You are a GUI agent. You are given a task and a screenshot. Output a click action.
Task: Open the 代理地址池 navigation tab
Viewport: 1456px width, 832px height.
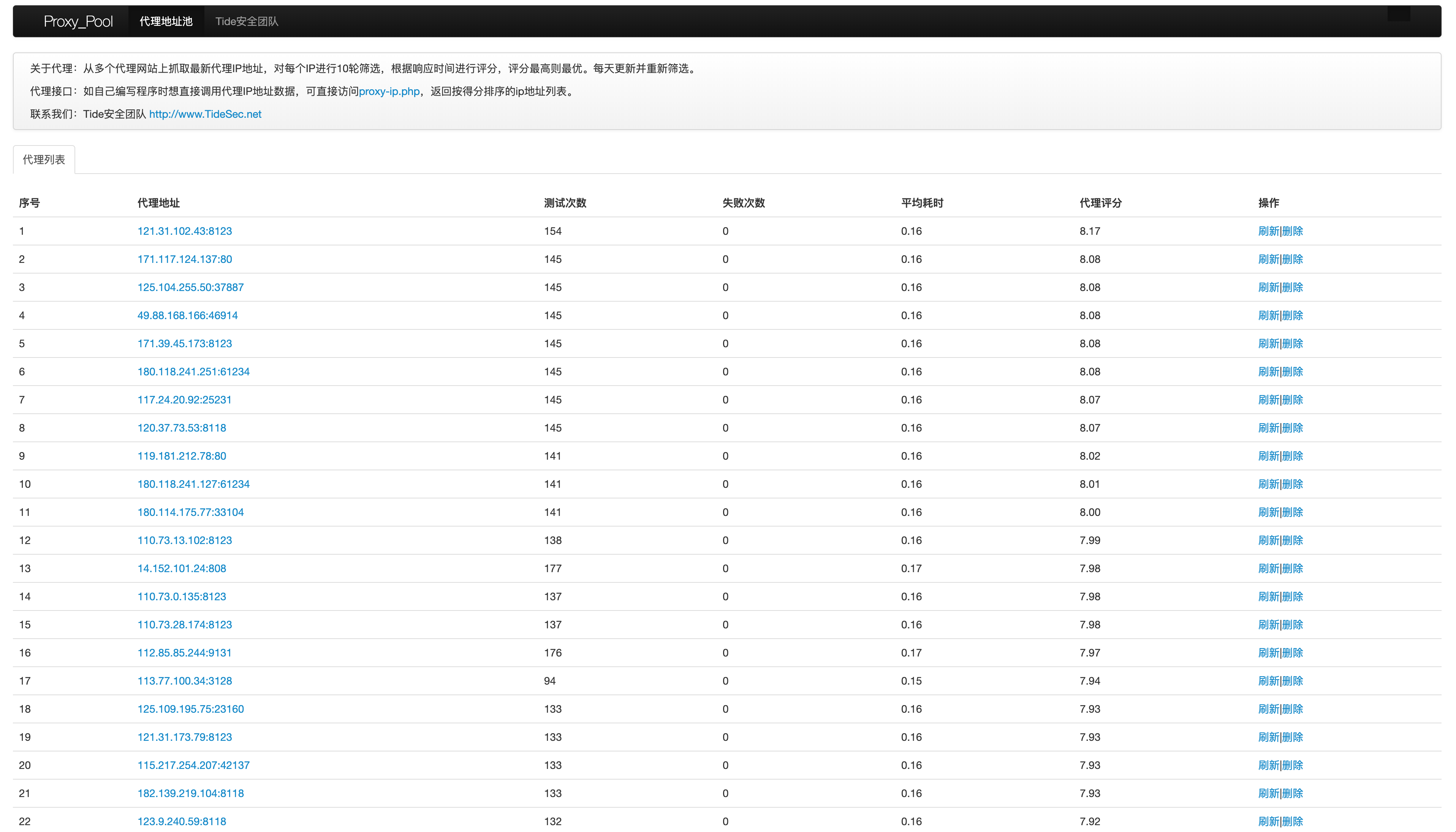166,21
